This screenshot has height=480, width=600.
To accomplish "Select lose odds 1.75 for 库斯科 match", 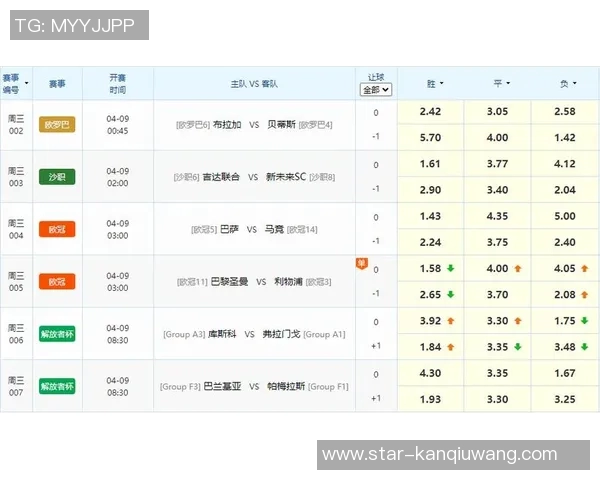I will click(x=565, y=321).
